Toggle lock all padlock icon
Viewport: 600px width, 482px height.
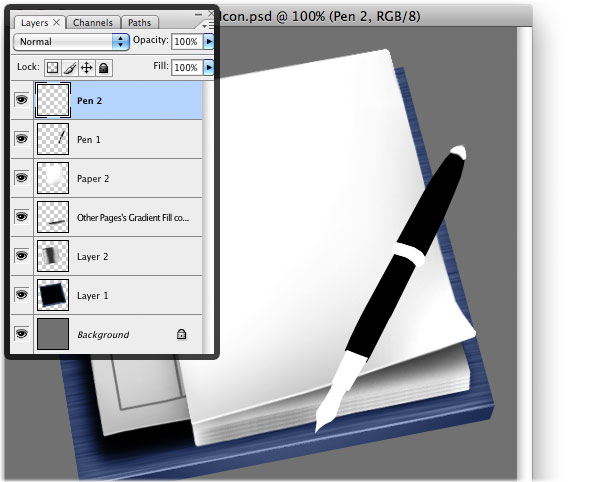click(104, 68)
